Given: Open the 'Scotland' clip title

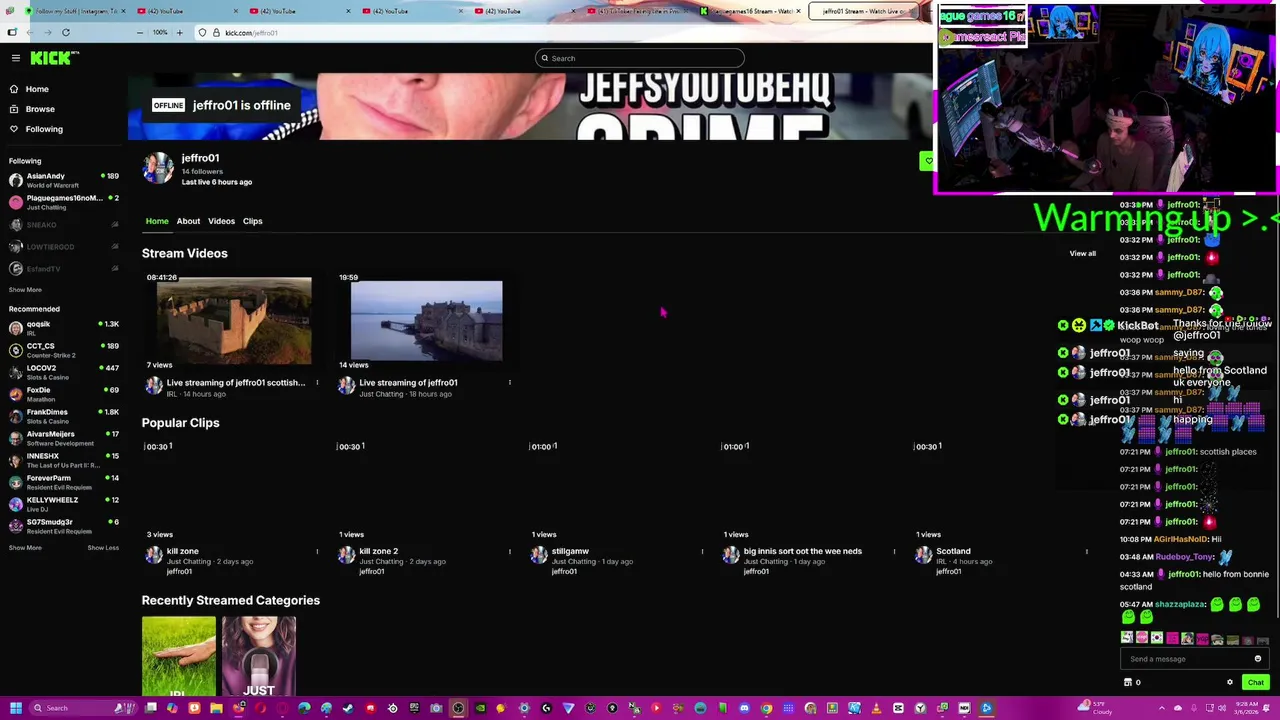Looking at the screenshot, I should pos(953,551).
